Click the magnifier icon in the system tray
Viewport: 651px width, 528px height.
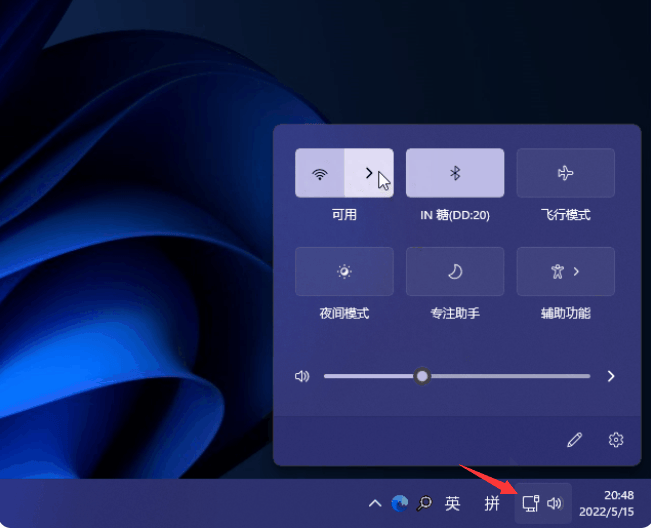[425, 503]
